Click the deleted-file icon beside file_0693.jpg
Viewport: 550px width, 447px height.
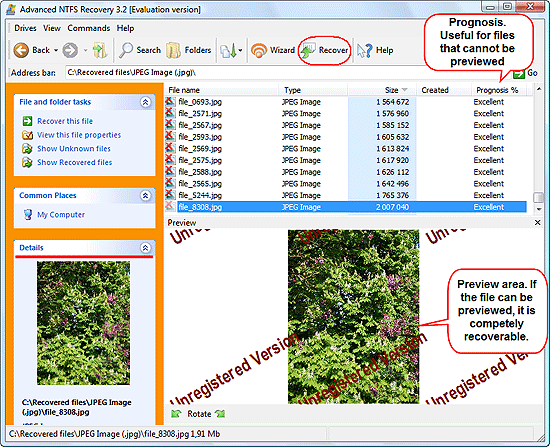[170, 101]
